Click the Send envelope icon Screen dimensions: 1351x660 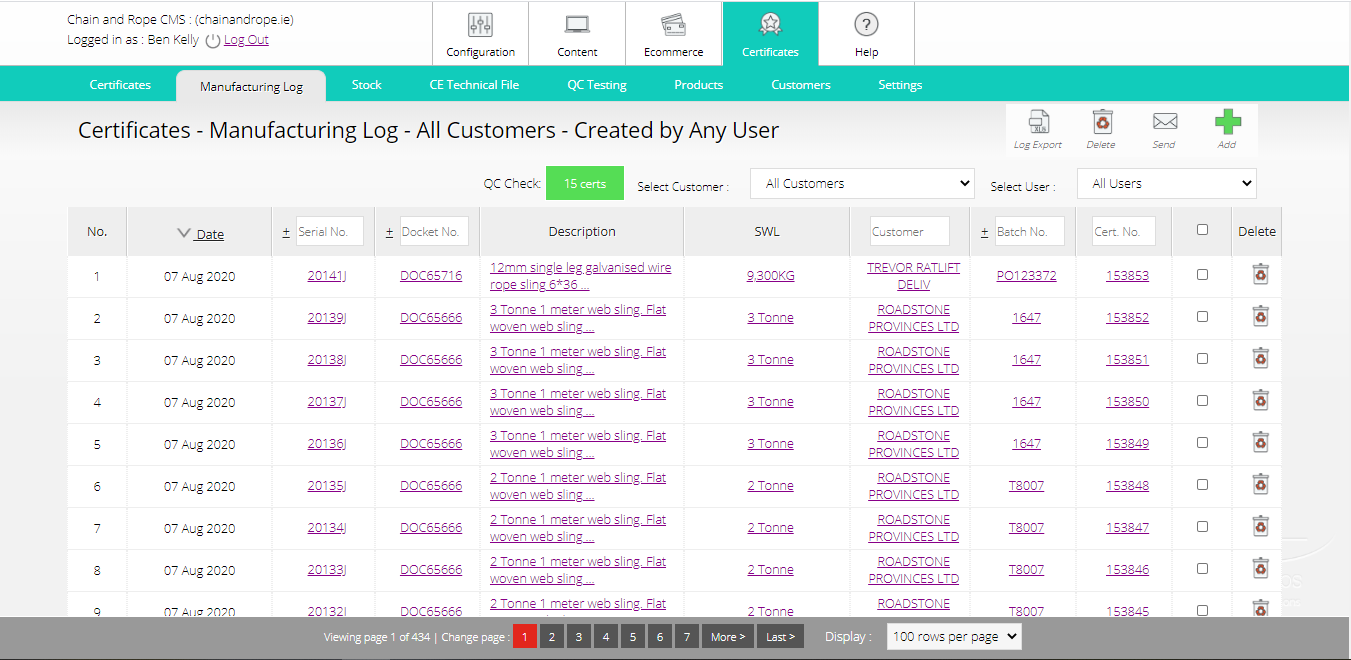point(1164,122)
